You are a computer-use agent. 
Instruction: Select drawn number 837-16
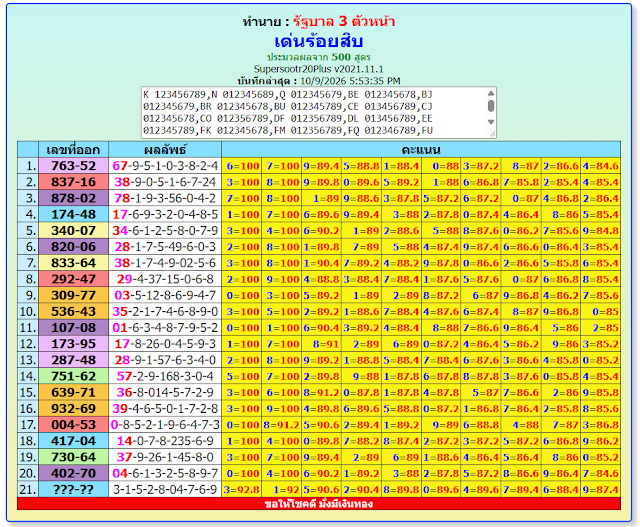coord(73,182)
